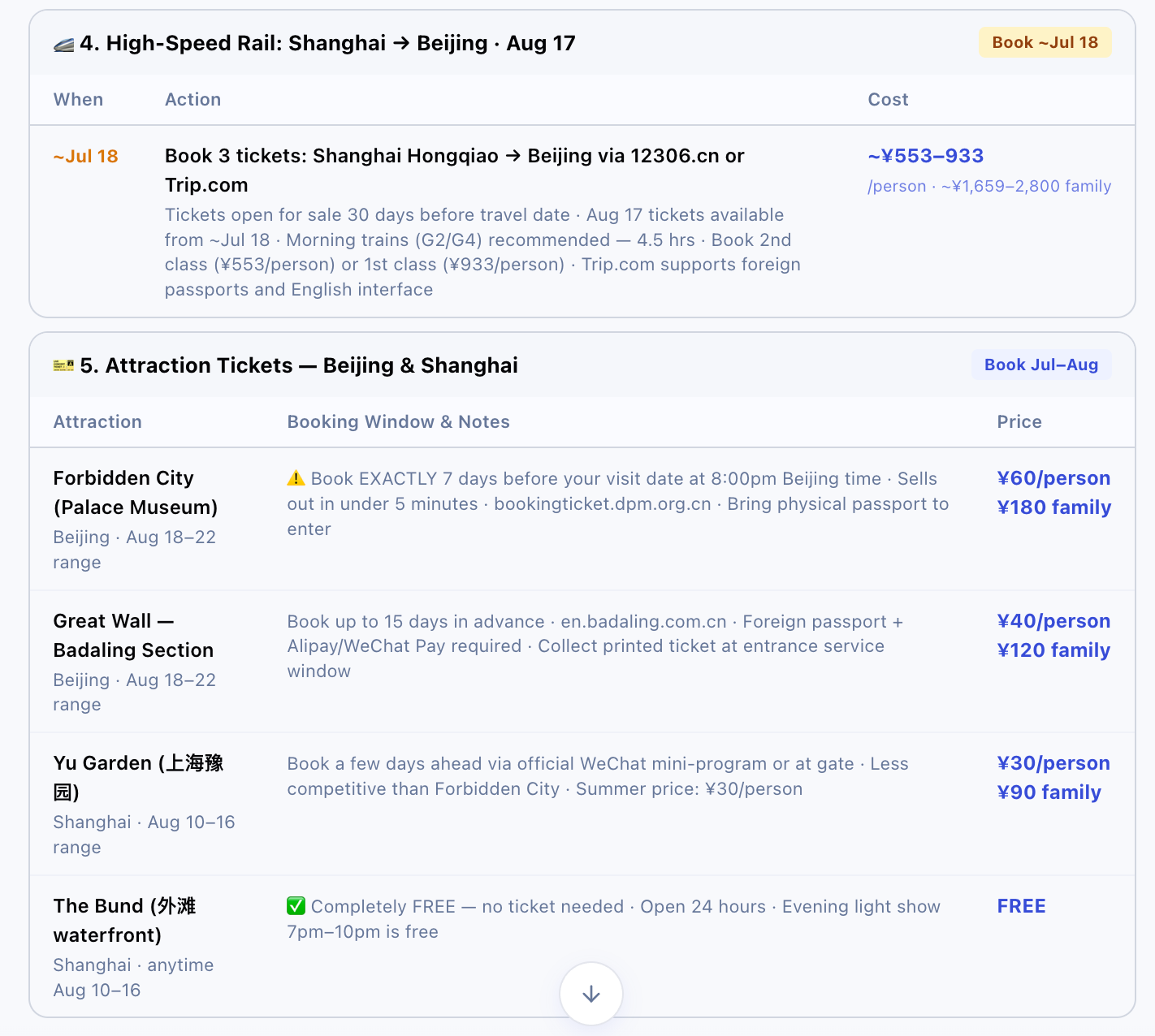1155x1036 pixels.
Task: Click the Forbidden City attraction name
Action: 135,493
